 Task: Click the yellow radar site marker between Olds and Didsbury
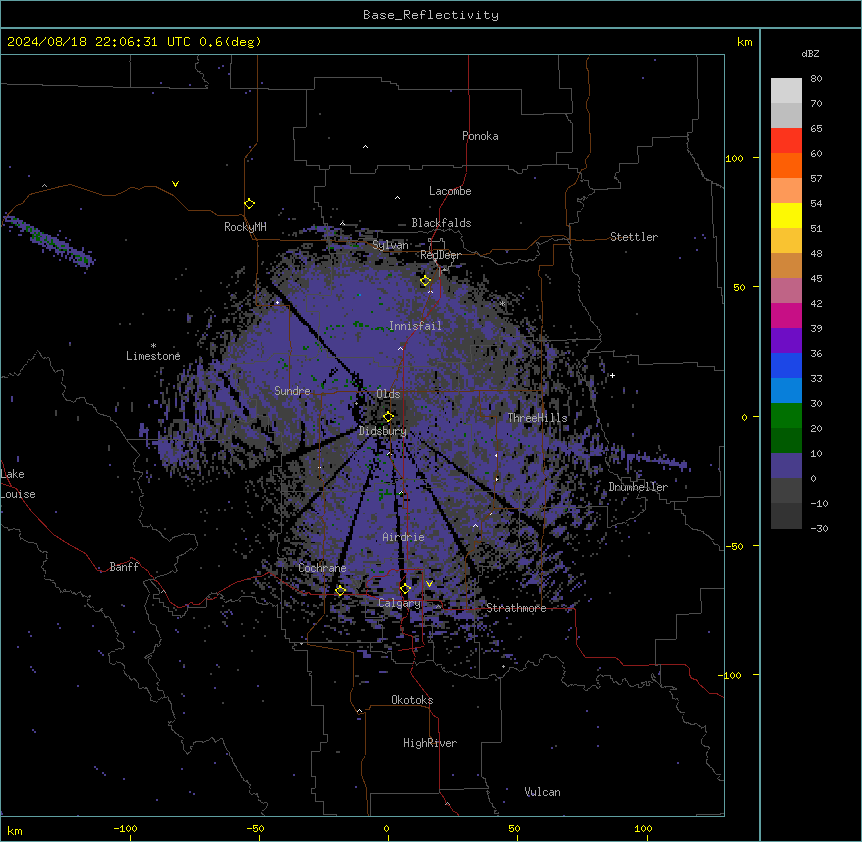pos(388,416)
